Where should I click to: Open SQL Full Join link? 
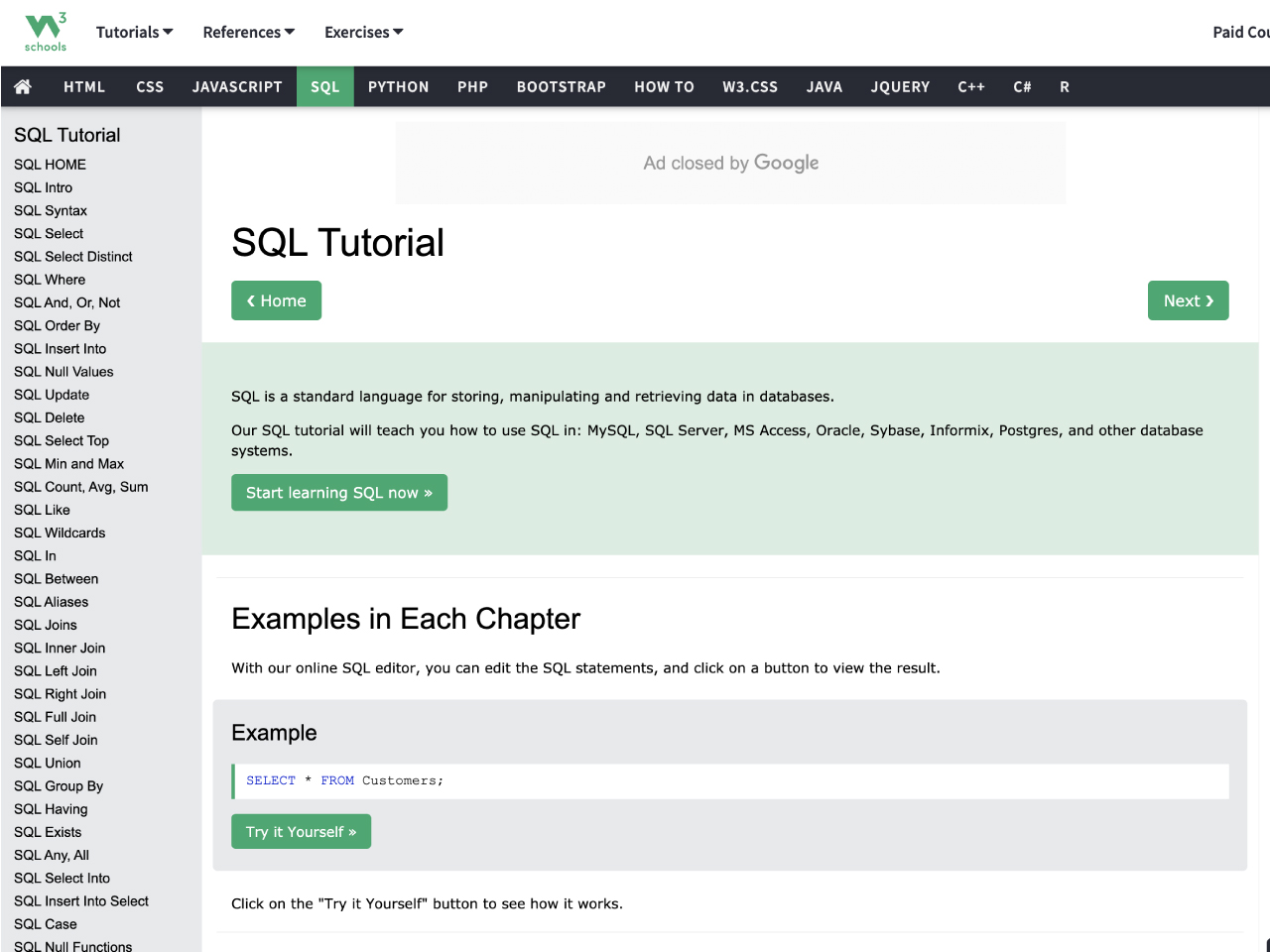pos(56,717)
